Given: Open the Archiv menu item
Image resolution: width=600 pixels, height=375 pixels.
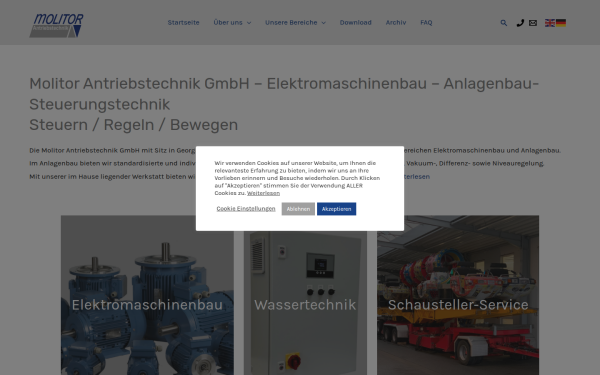Looking at the screenshot, I should (x=396, y=23).
